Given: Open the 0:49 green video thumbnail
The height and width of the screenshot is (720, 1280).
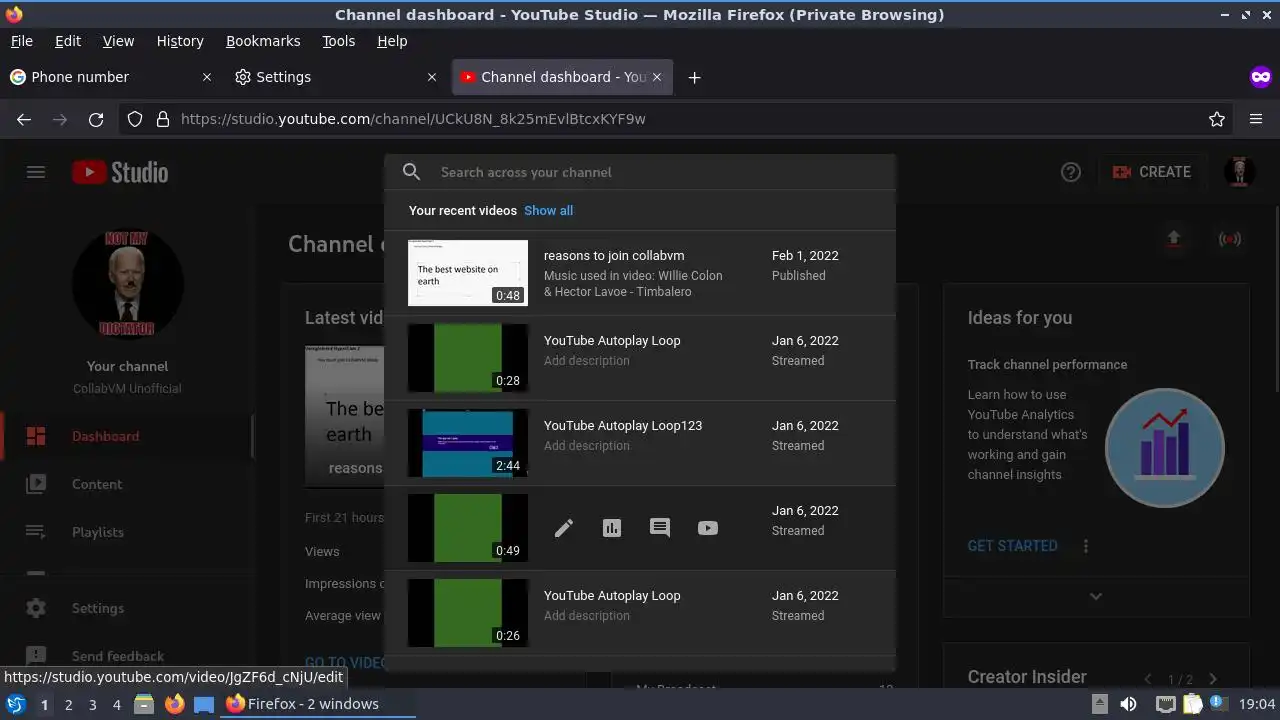Looking at the screenshot, I should [x=468, y=528].
